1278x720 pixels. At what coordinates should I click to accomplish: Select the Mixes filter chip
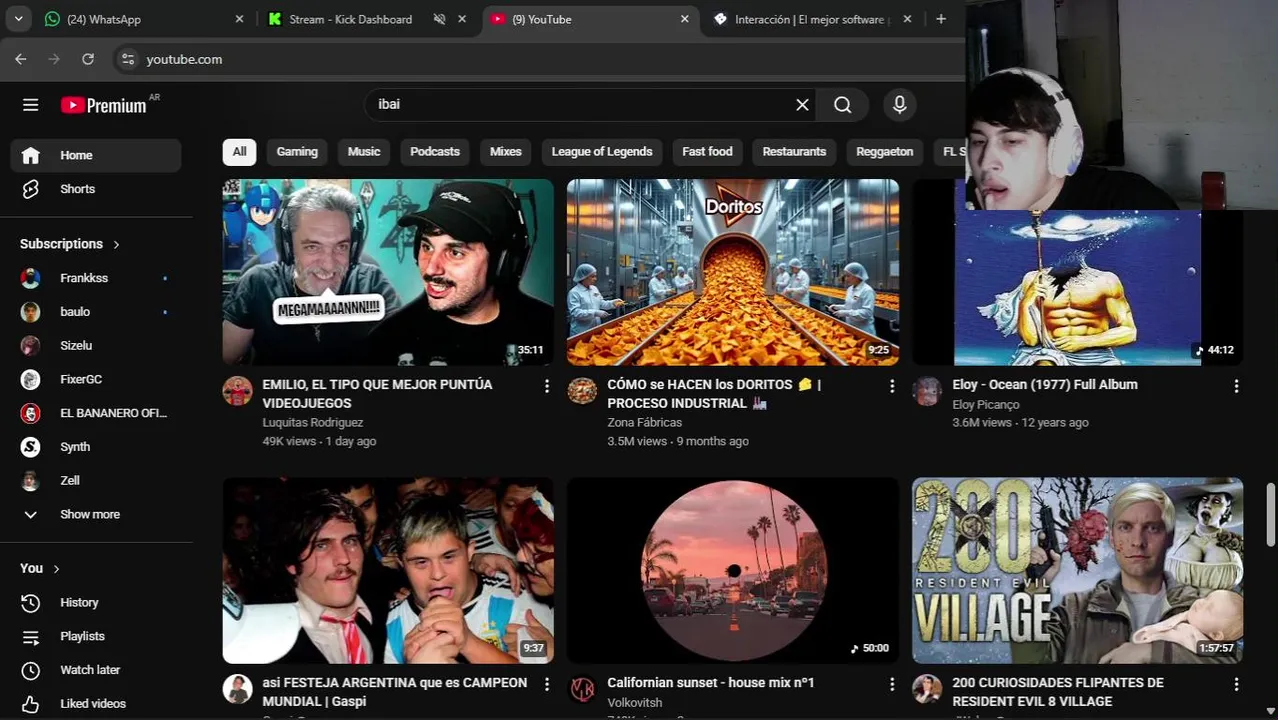click(x=506, y=151)
